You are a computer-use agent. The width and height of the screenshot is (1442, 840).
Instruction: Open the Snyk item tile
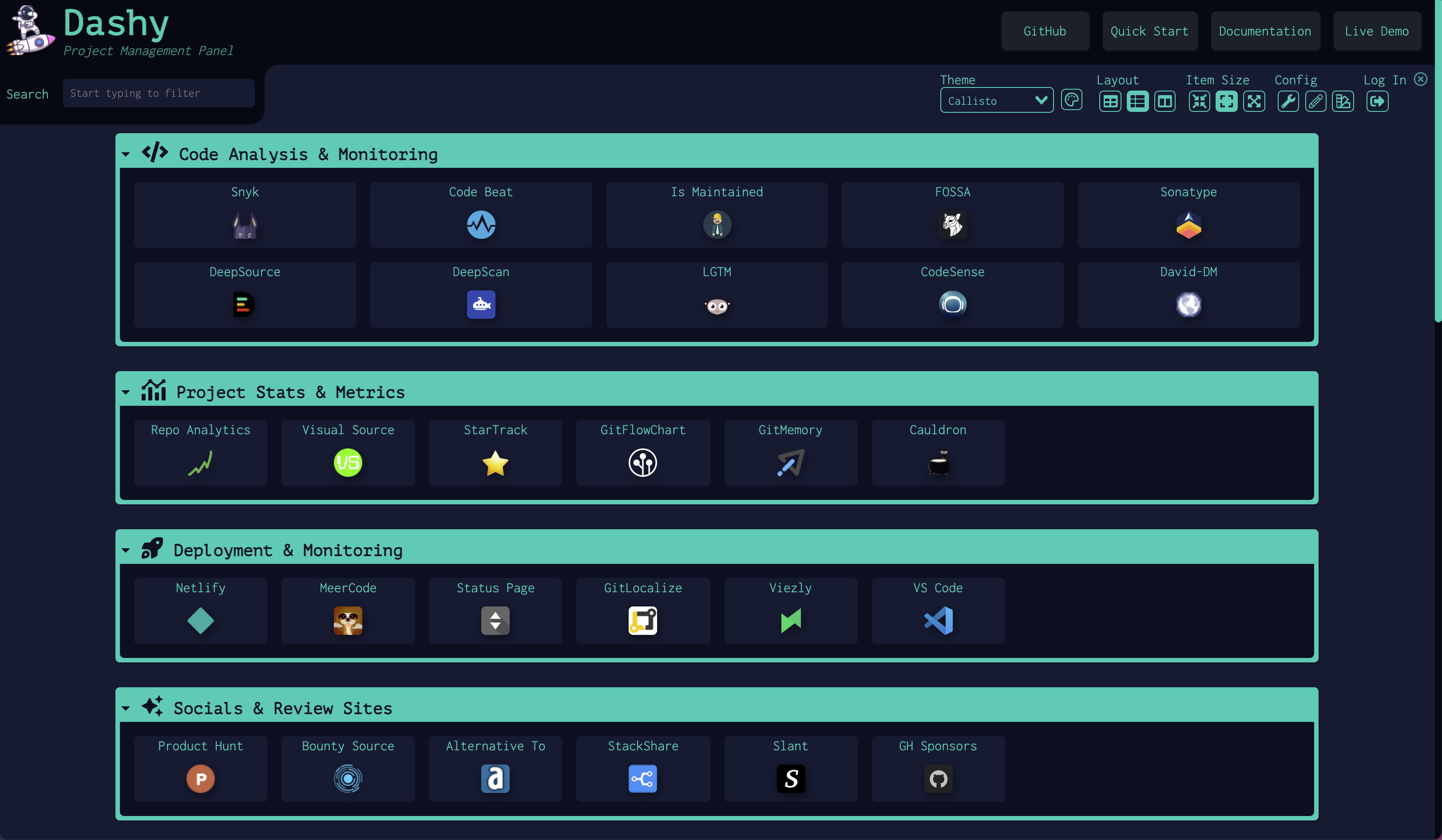pyautogui.click(x=245, y=214)
